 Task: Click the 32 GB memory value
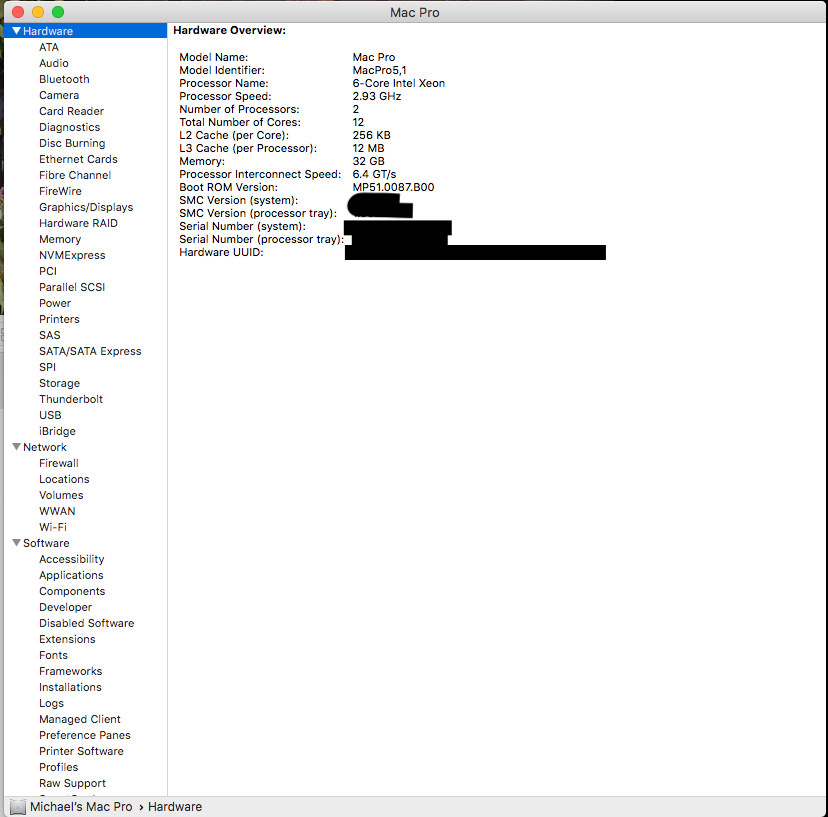368,161
